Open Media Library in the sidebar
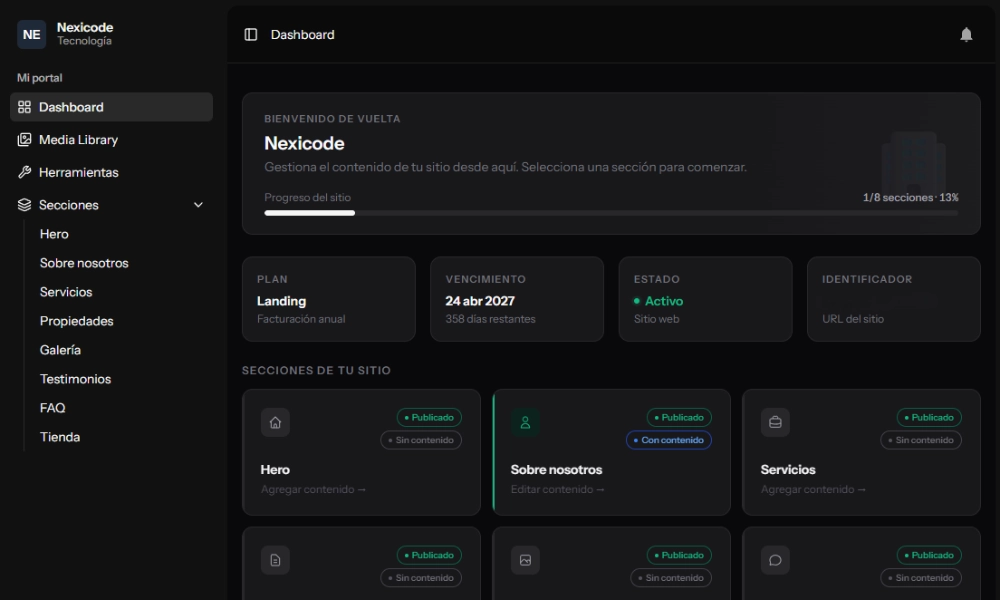This screenshot has width=1000, height=600. coord(112,140)
